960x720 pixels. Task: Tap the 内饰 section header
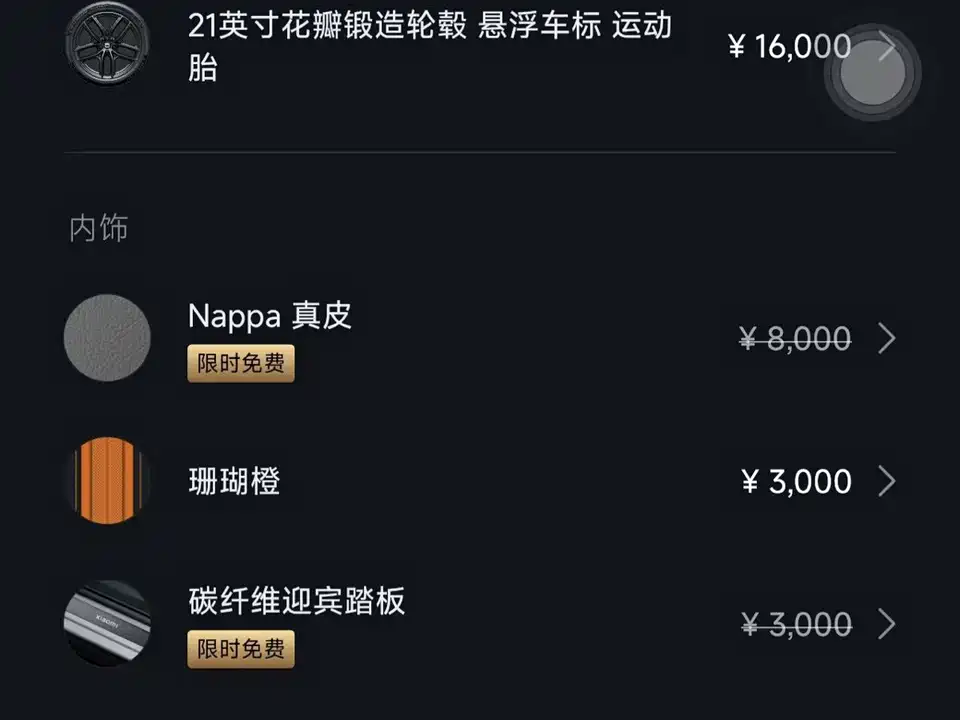[99, 228]
